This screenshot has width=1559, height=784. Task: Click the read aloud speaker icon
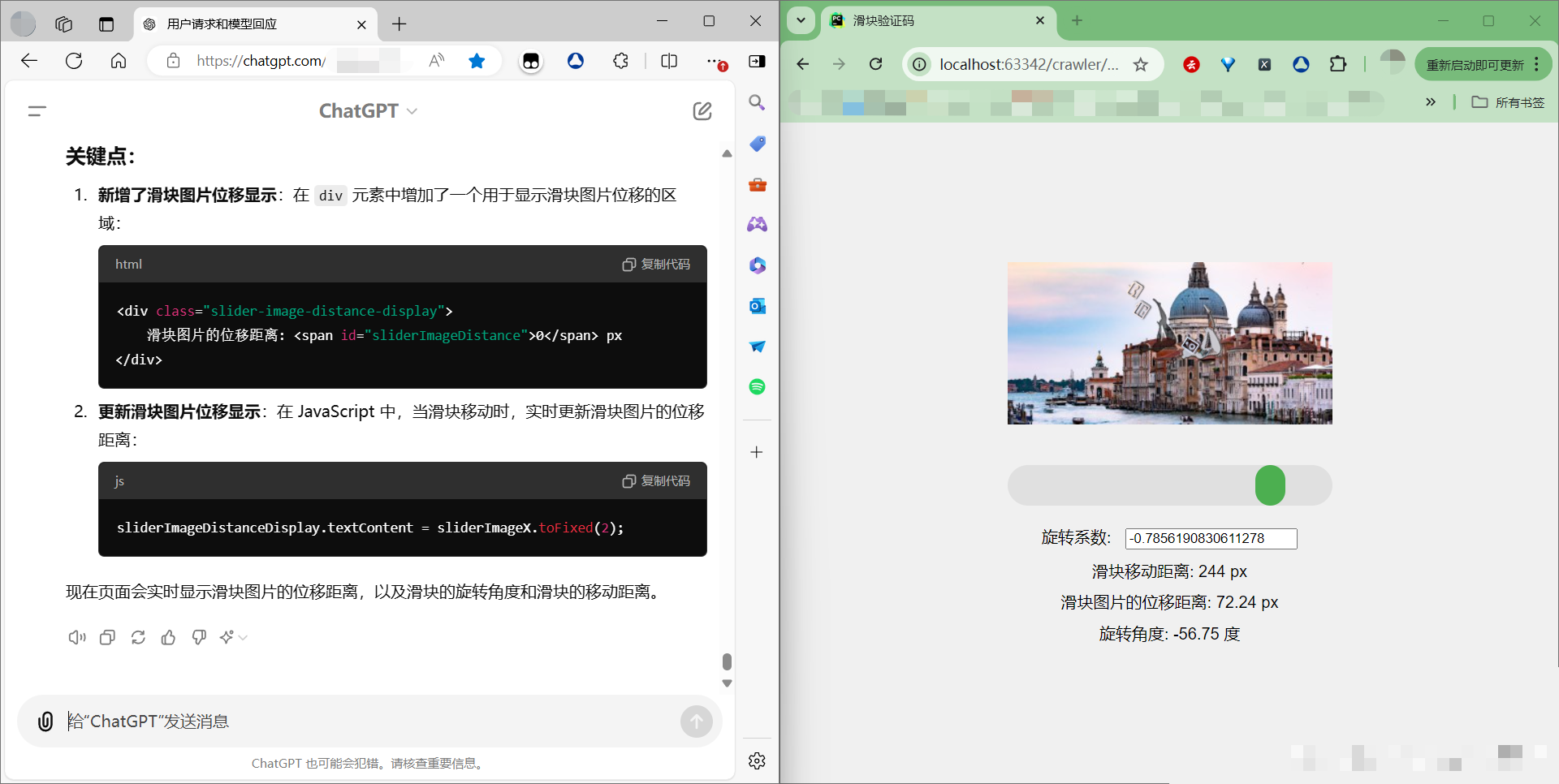77,637
